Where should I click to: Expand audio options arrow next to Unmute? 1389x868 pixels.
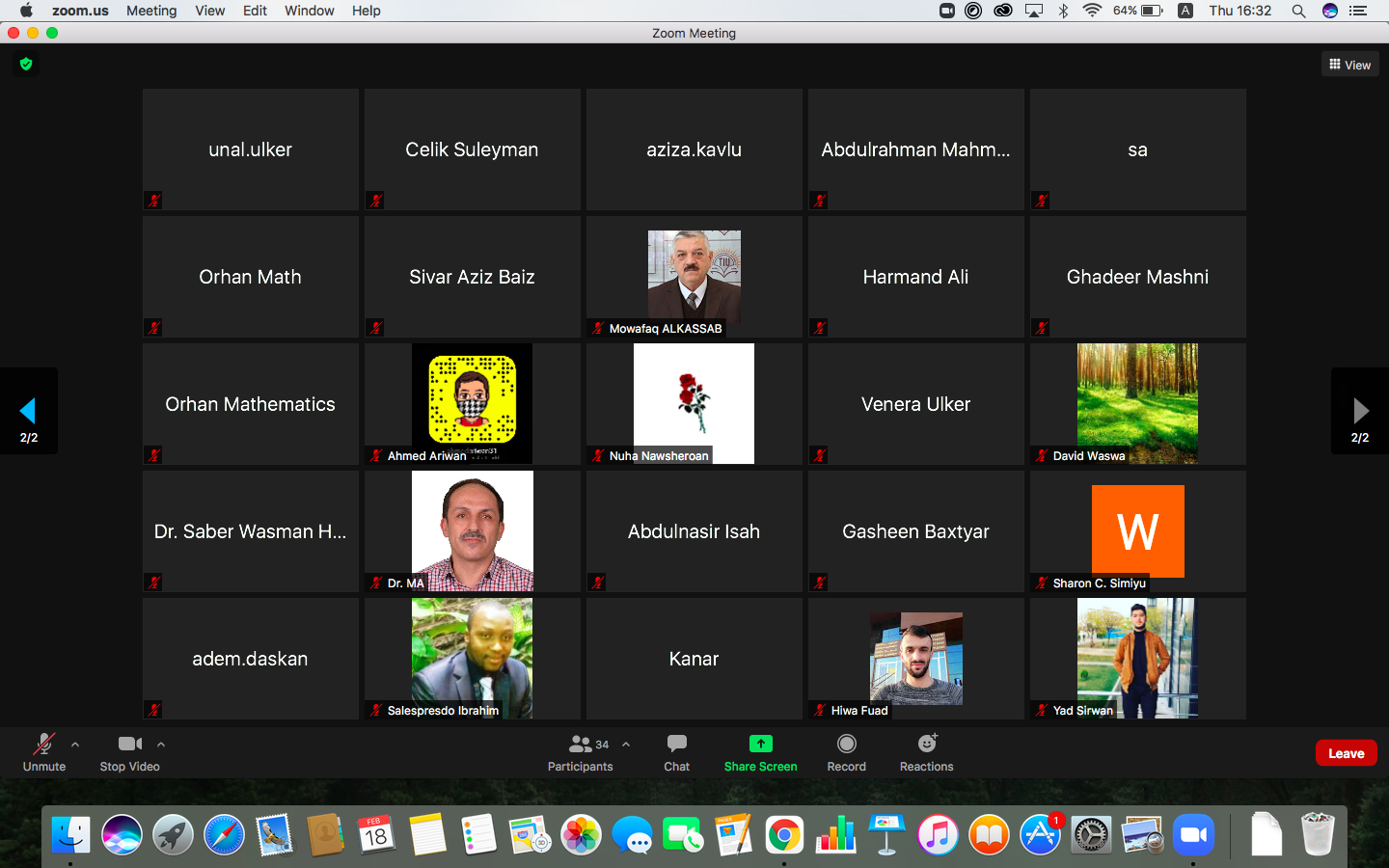tap(75, 745)
